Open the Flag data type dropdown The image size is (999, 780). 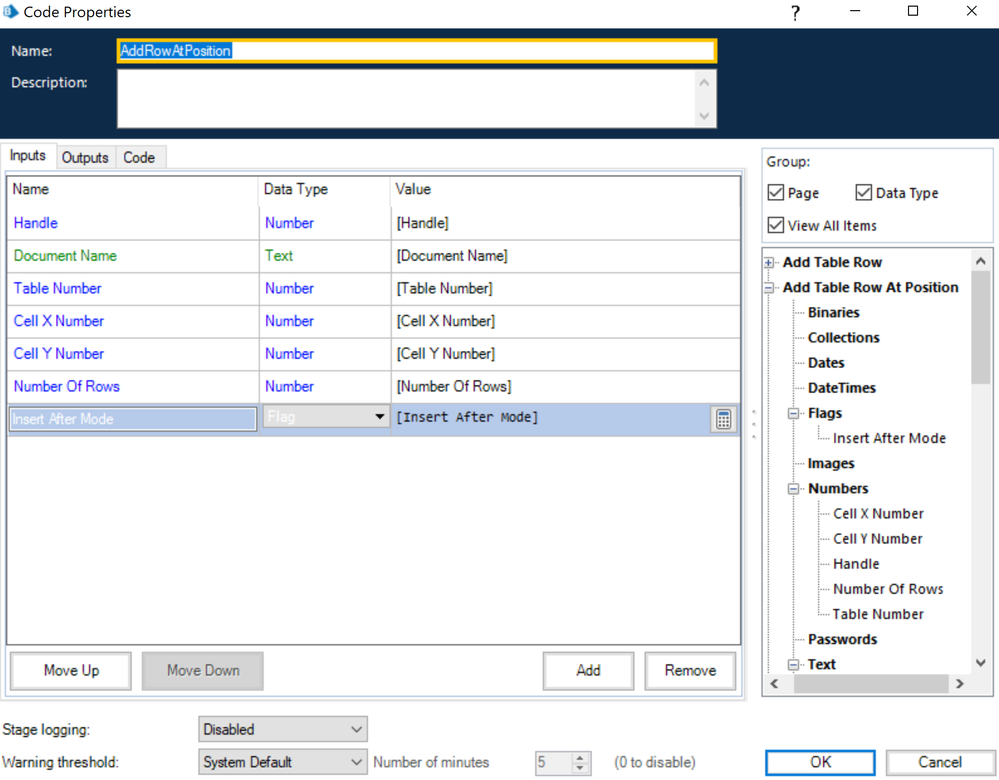pyautogui.click(x=380, y=417)
